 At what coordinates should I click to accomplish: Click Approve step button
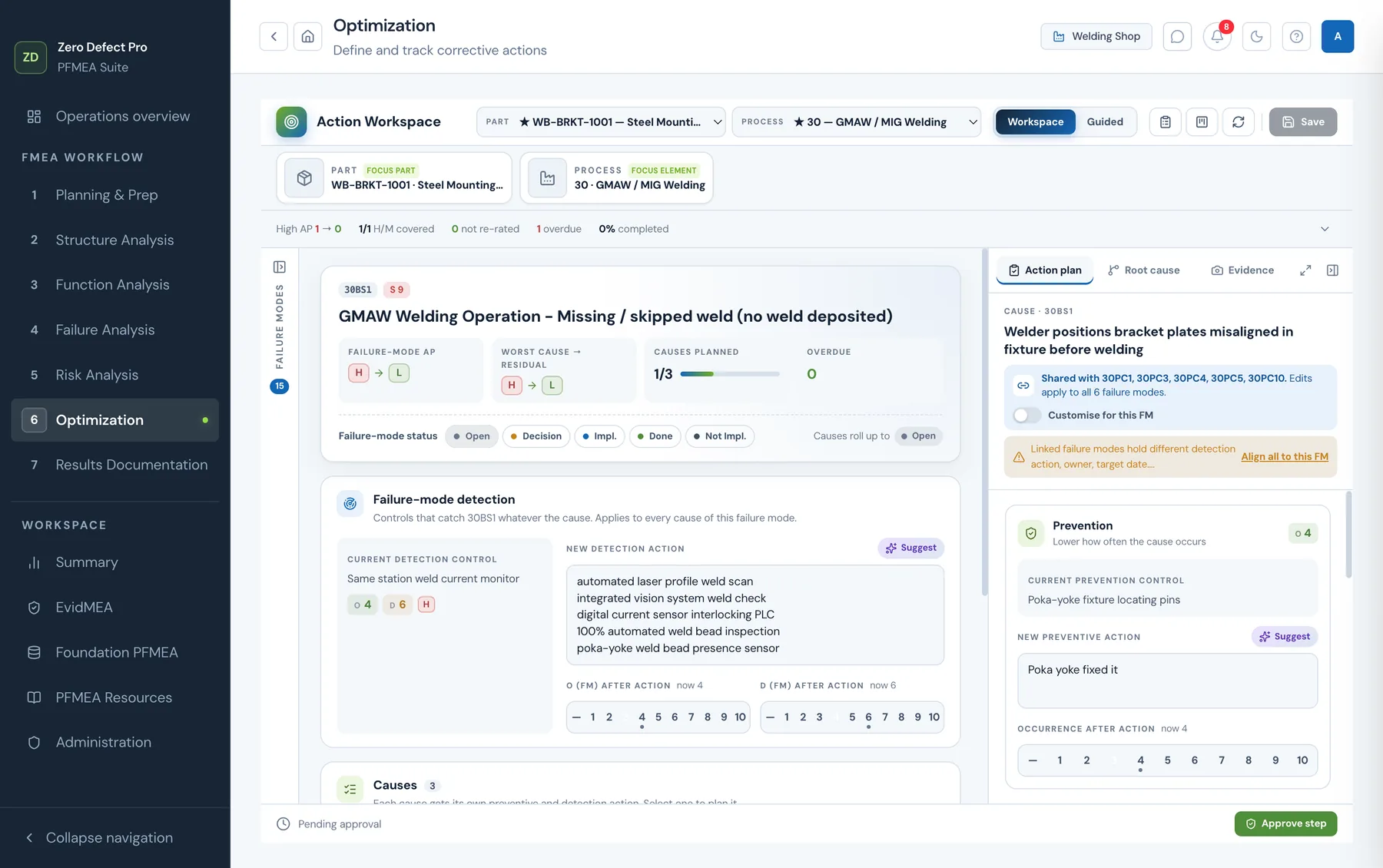point(1285,824)
